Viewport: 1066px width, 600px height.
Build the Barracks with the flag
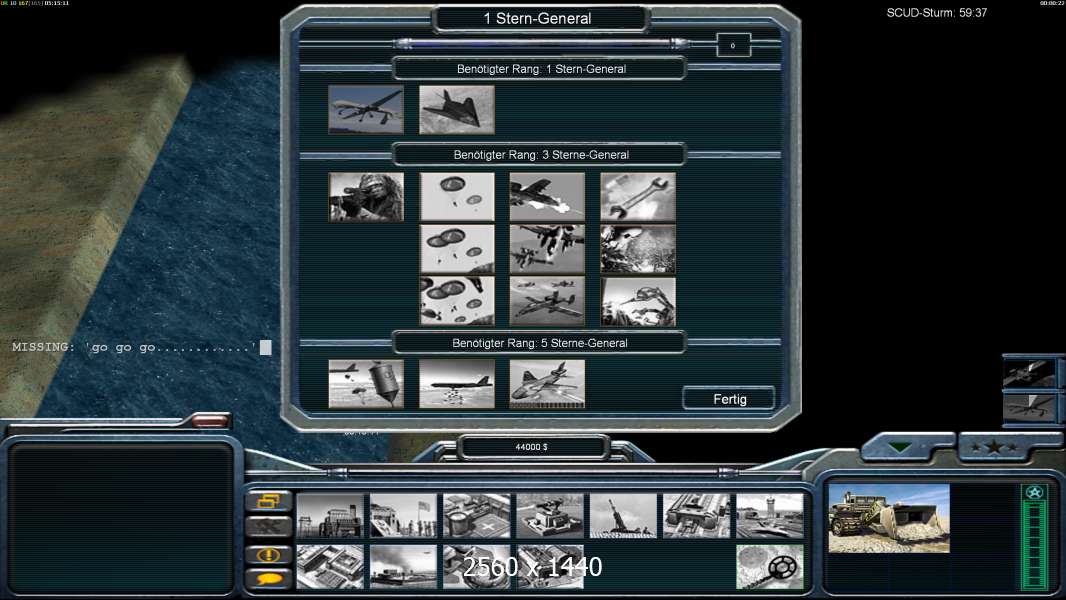(x=403, y=516)
